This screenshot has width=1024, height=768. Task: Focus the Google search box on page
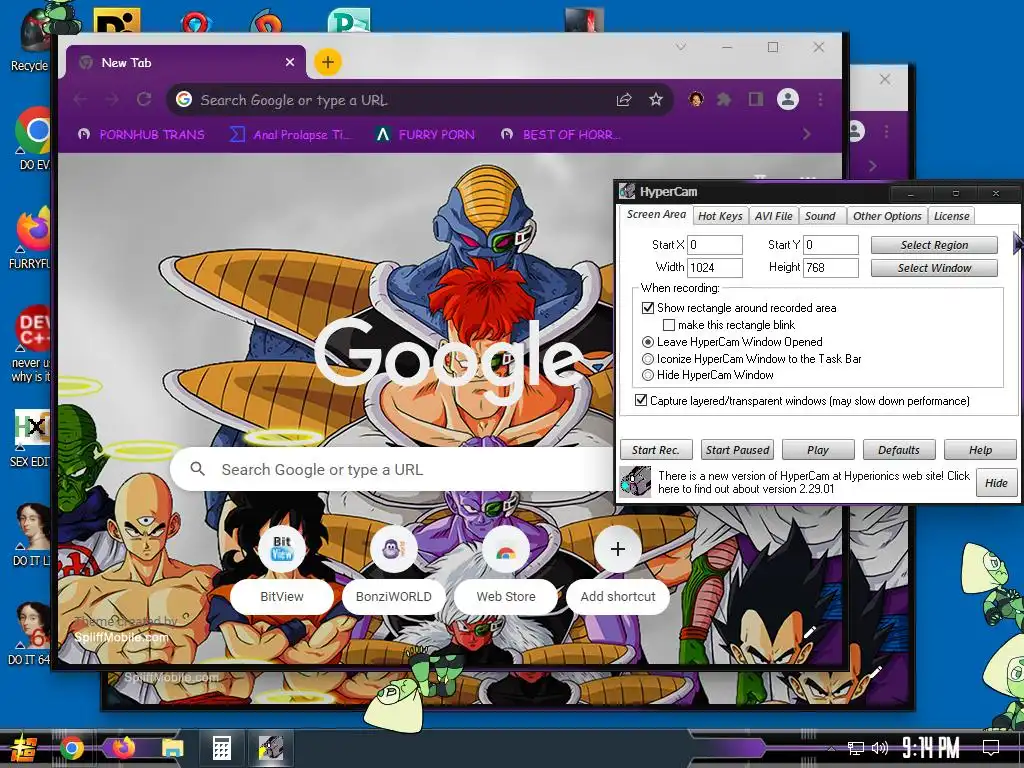tap(392, 469)
